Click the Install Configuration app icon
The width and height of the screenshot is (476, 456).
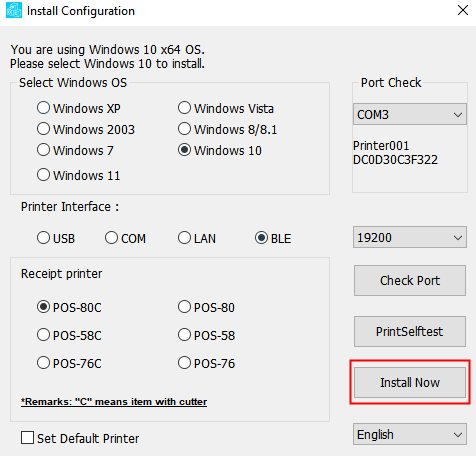pos(14,10)
